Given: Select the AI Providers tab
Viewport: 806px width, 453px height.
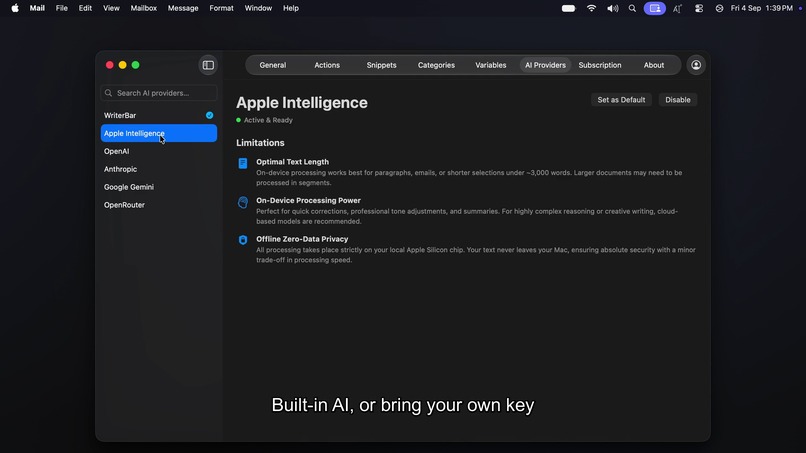Looking at the screenshot, I should point(545,65).
